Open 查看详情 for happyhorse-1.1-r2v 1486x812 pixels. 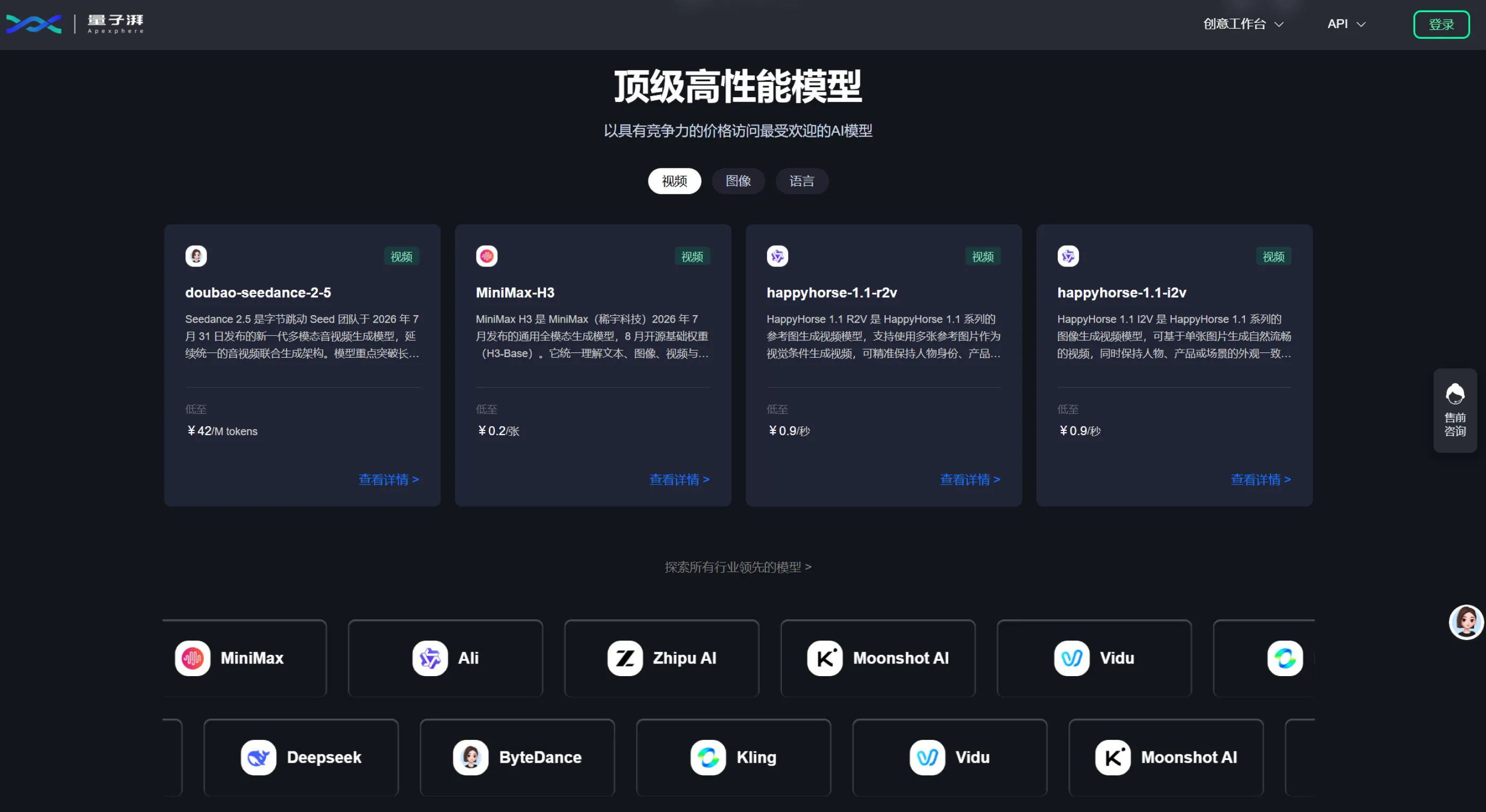pos(970,479)
